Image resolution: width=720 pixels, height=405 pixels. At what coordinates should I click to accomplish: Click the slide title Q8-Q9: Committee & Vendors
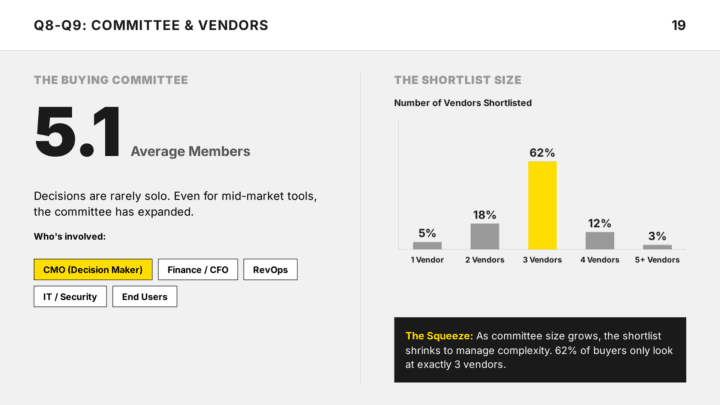pyautogui.click(x=151, y=25)
